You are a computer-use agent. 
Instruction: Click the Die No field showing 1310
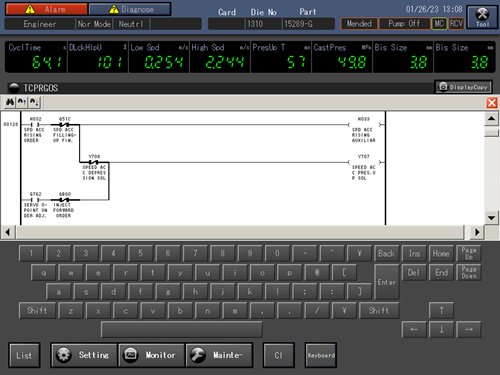263,24
